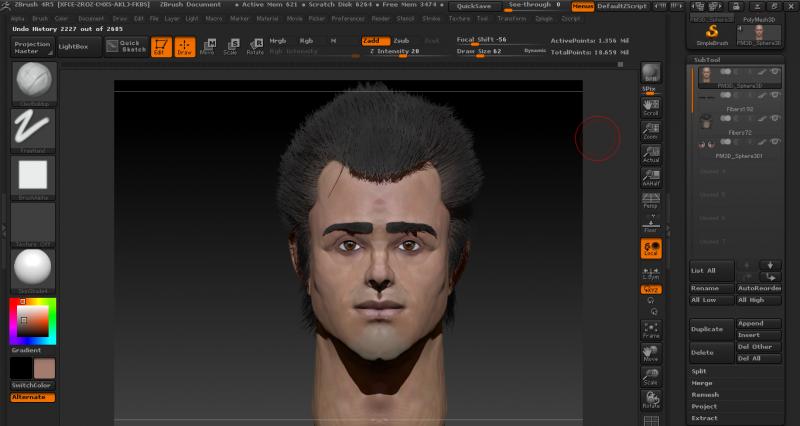This screenshot has width=800, height=426.
Task: Toggle visibility eye of Fibers72 subtool
Action: point(775,120)
